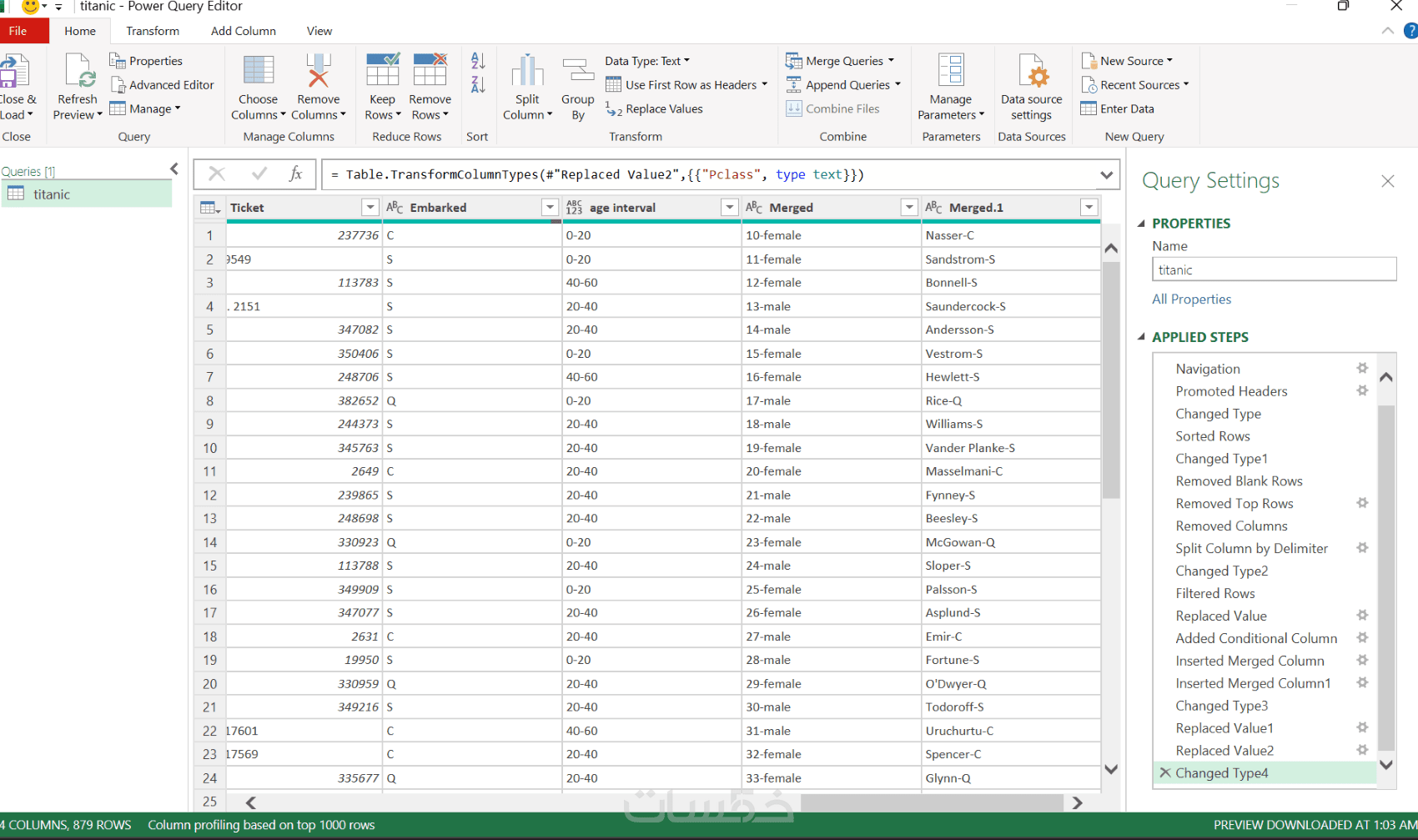This screenshot has width=1418, height=840.
Task: Open the Embarked column filter dropdown
Action: pos(550,208)
